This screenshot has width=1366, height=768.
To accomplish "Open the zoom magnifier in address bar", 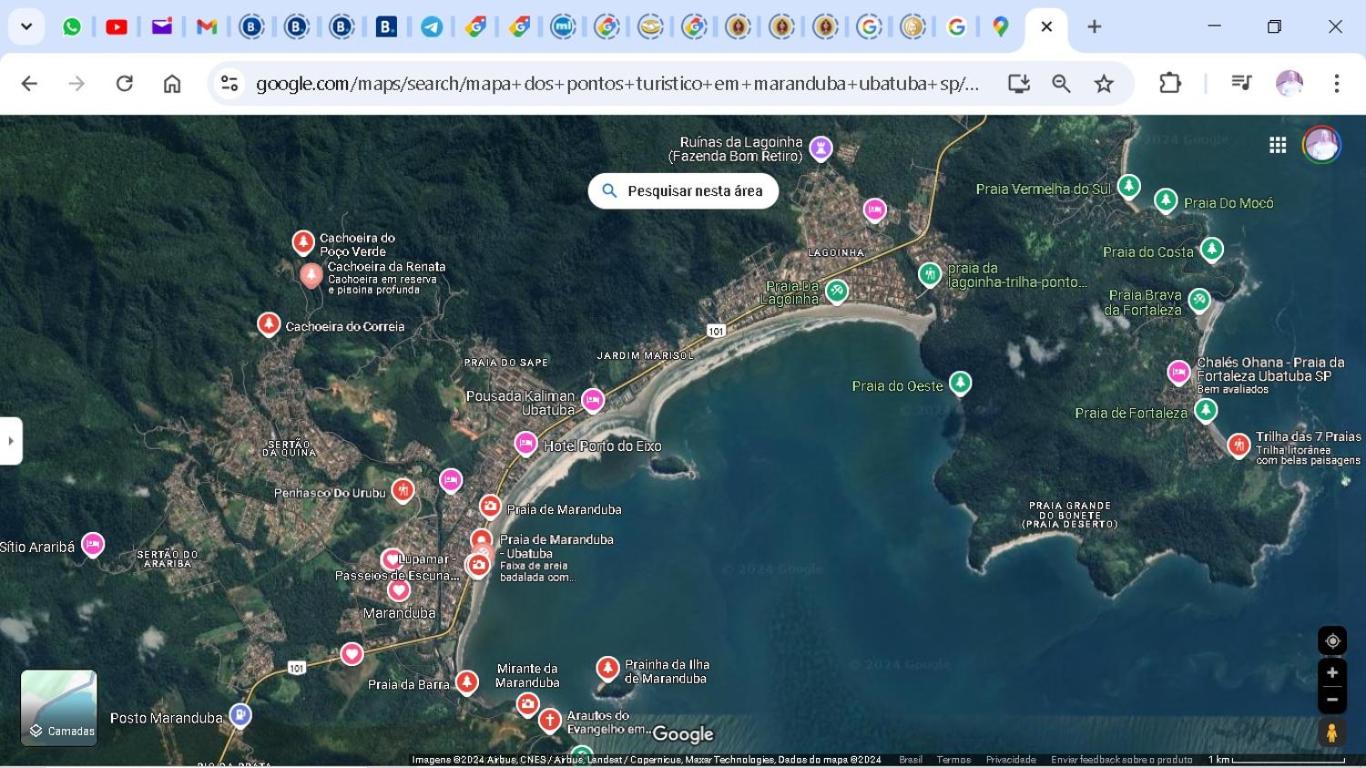I will tap(1061, 84).
